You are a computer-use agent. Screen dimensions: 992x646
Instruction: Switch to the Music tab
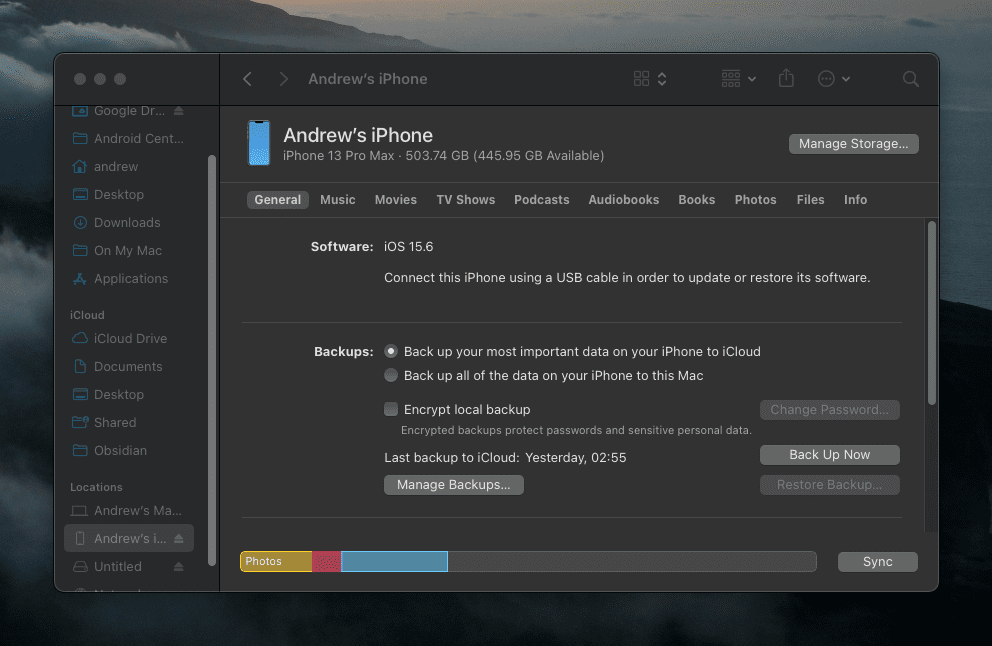(338, 200)
